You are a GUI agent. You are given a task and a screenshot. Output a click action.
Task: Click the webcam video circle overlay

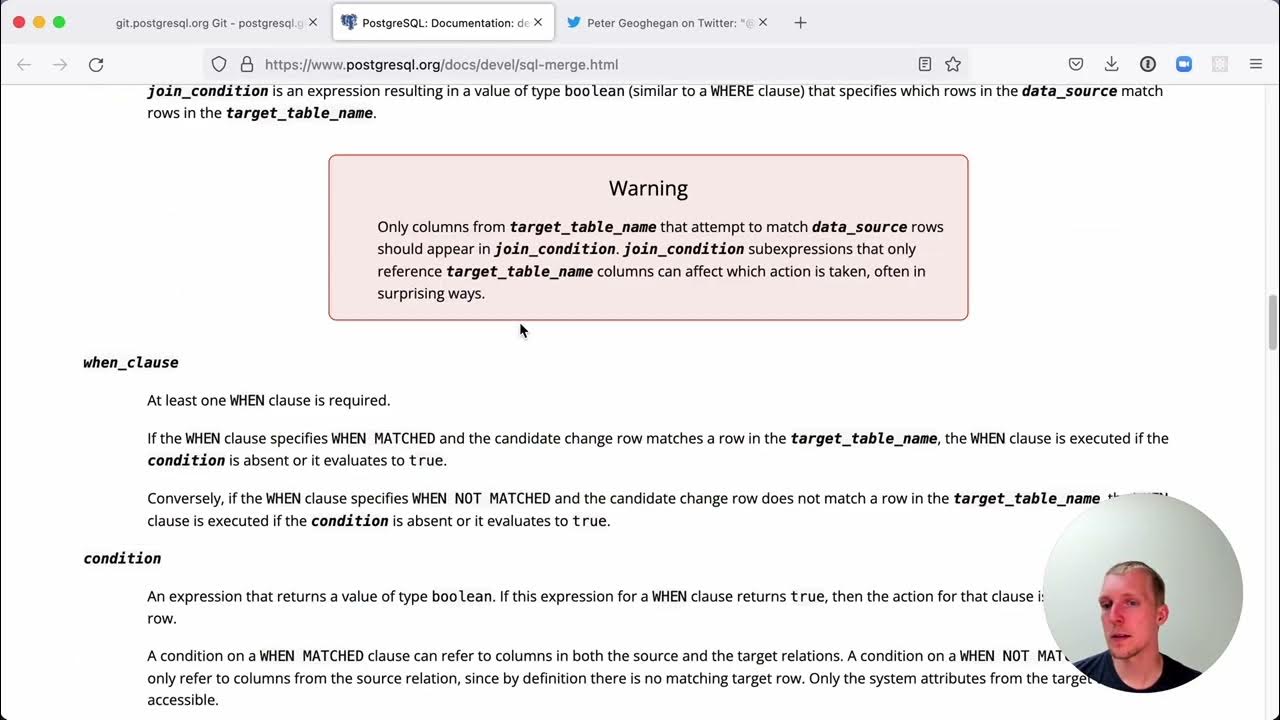point(1142,593)
